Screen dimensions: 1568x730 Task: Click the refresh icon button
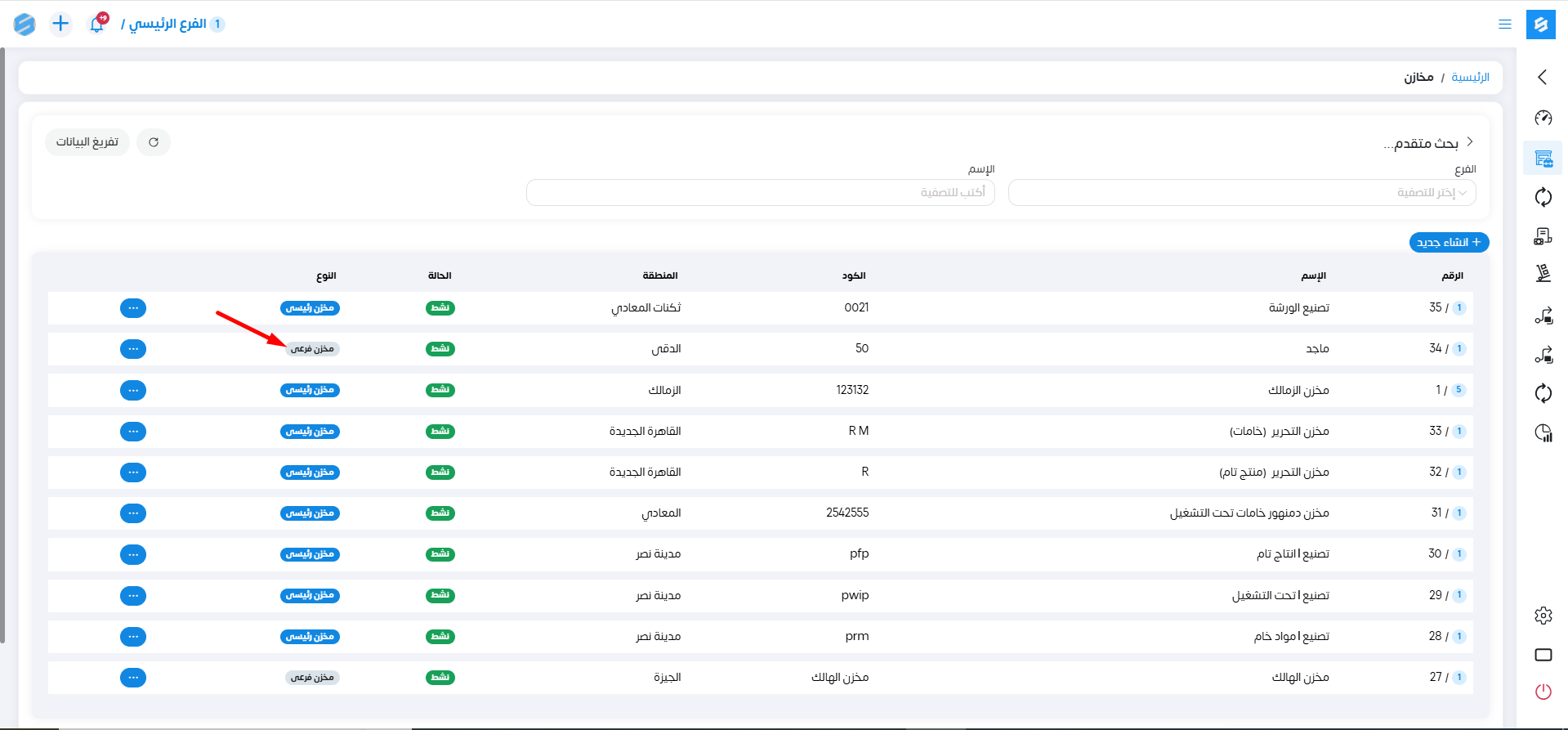(154, 142)
